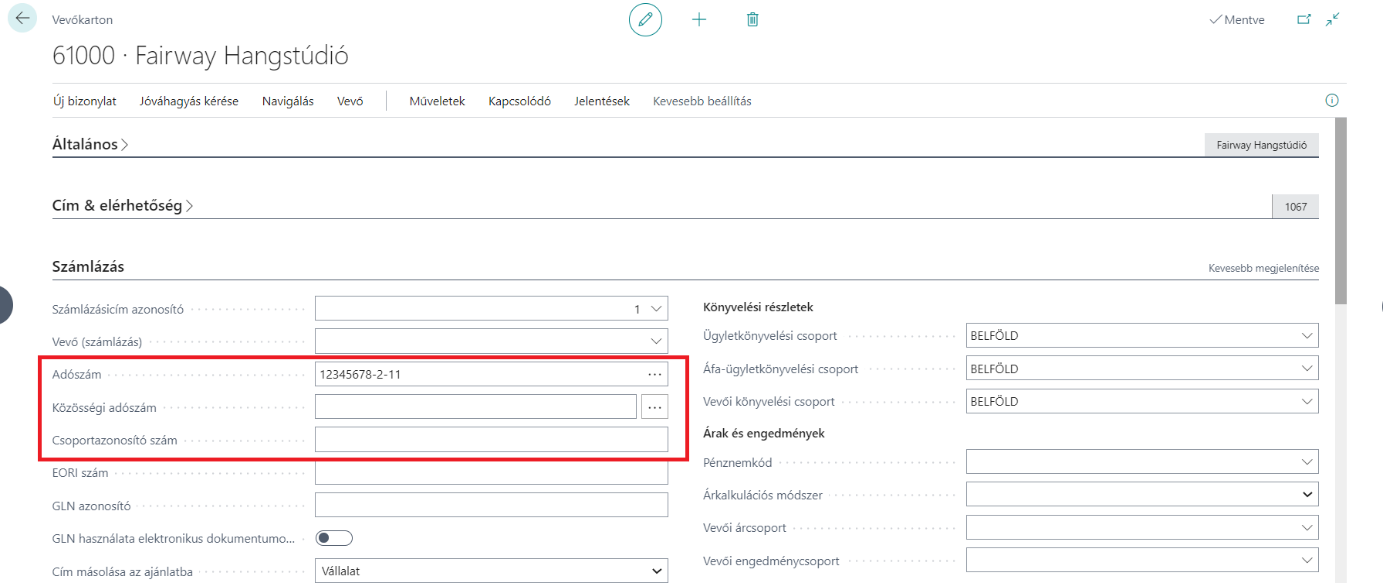Click the page title 61000 · Fairway Hangstúdió
Screen dimensions: 1383x583
coord(200,55)
